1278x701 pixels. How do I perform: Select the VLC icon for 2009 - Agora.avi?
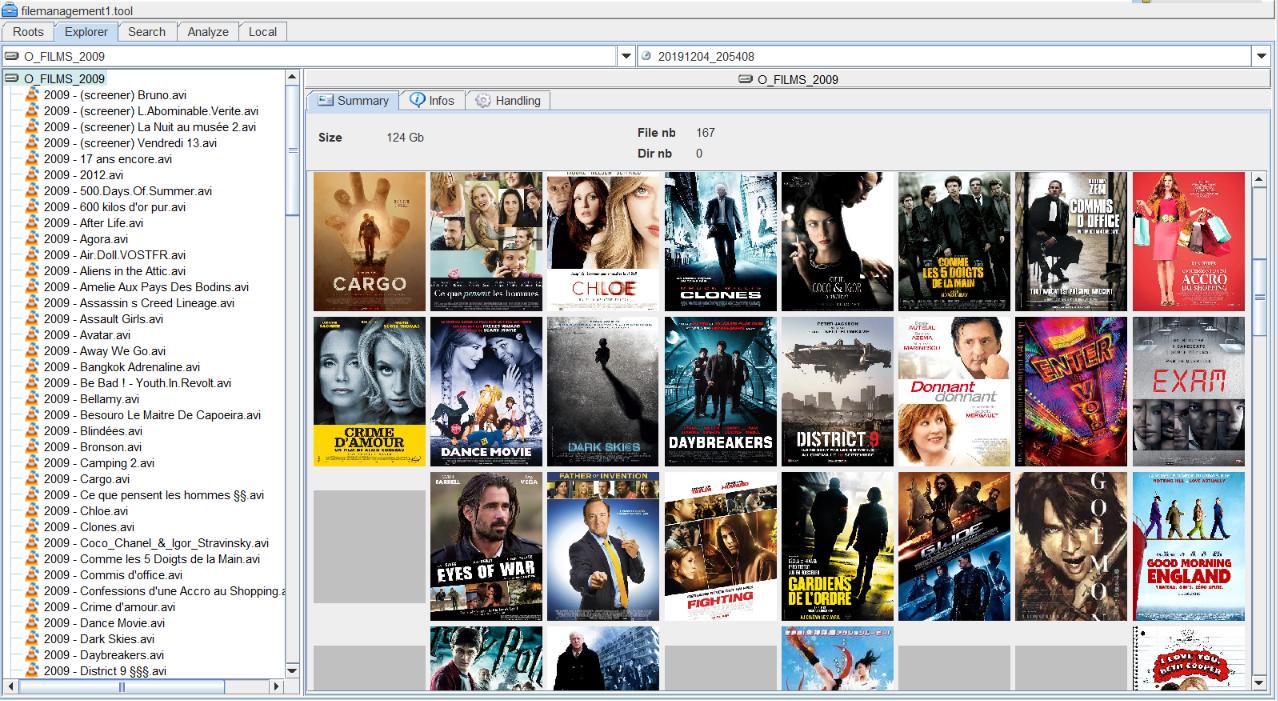[32, 239]
